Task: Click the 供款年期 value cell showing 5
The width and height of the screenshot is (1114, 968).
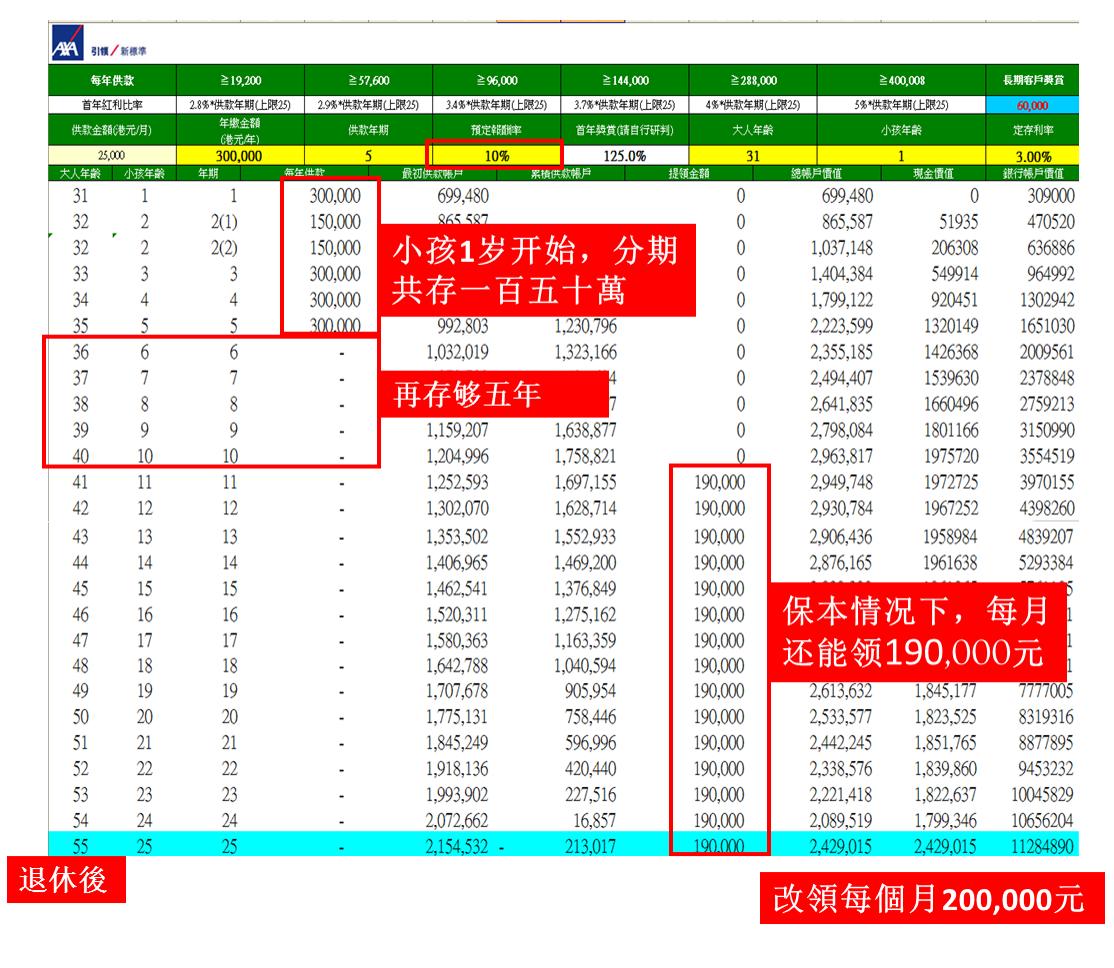Action: tap(368, 156)
